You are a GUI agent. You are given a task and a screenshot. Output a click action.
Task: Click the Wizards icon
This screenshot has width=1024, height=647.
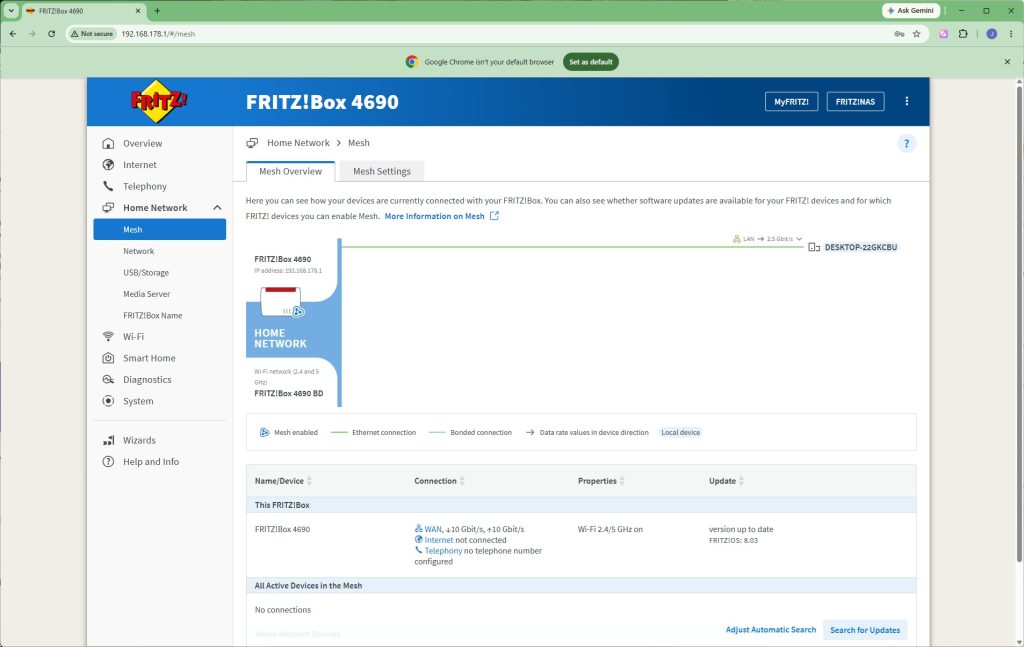click(108, 440)
